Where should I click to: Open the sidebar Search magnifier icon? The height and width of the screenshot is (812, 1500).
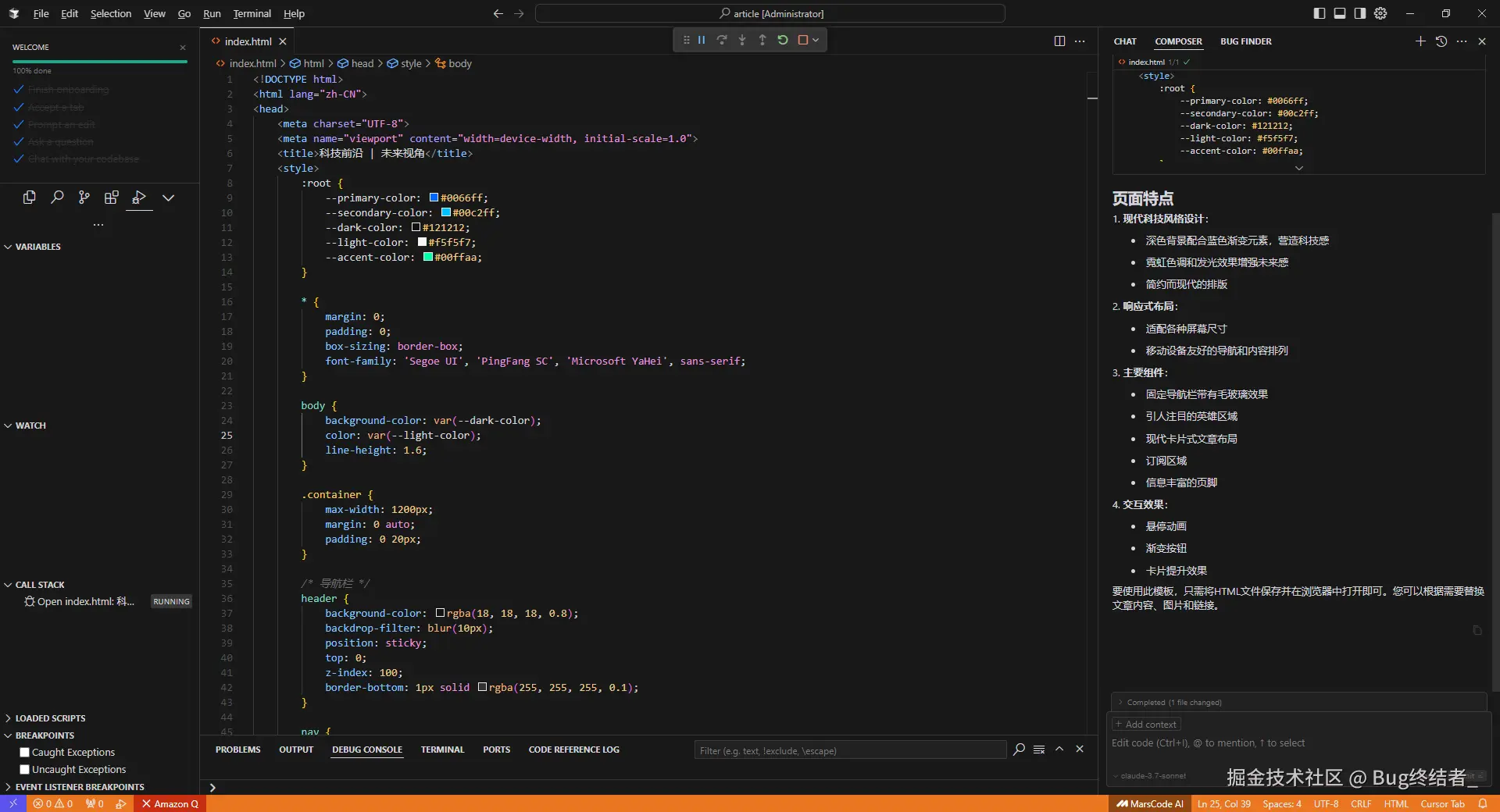pyautogui.click(x=57, y=198)
